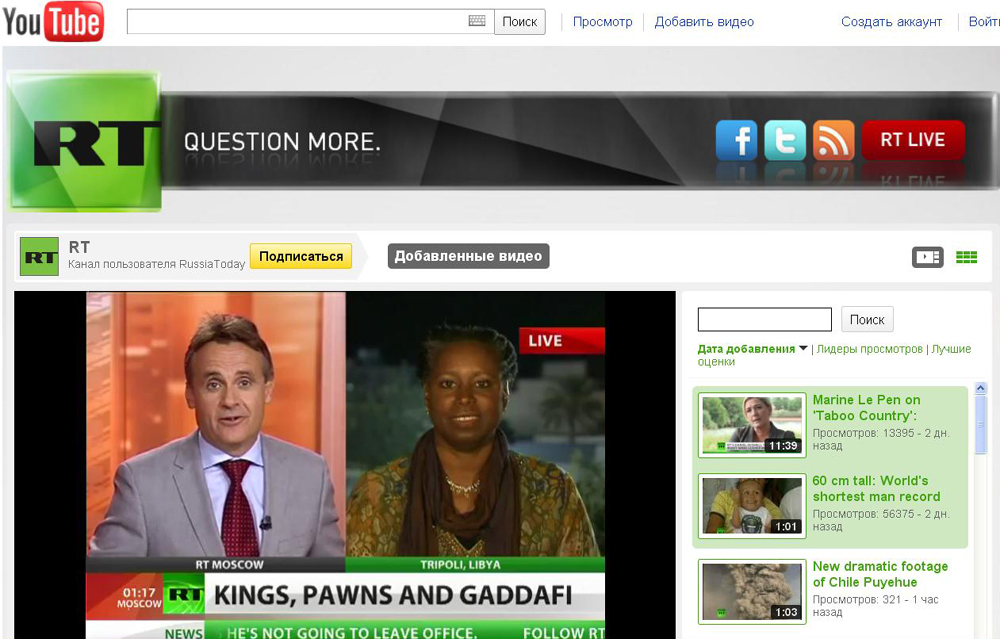
Task: Expand the Дата добавления sort dropdown
Action: [x=753, y=349]
